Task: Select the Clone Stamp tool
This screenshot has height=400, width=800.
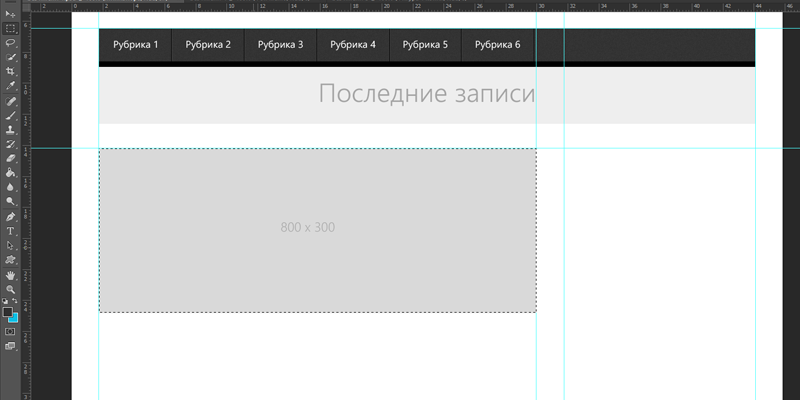Action: click(x=10, y=129)
